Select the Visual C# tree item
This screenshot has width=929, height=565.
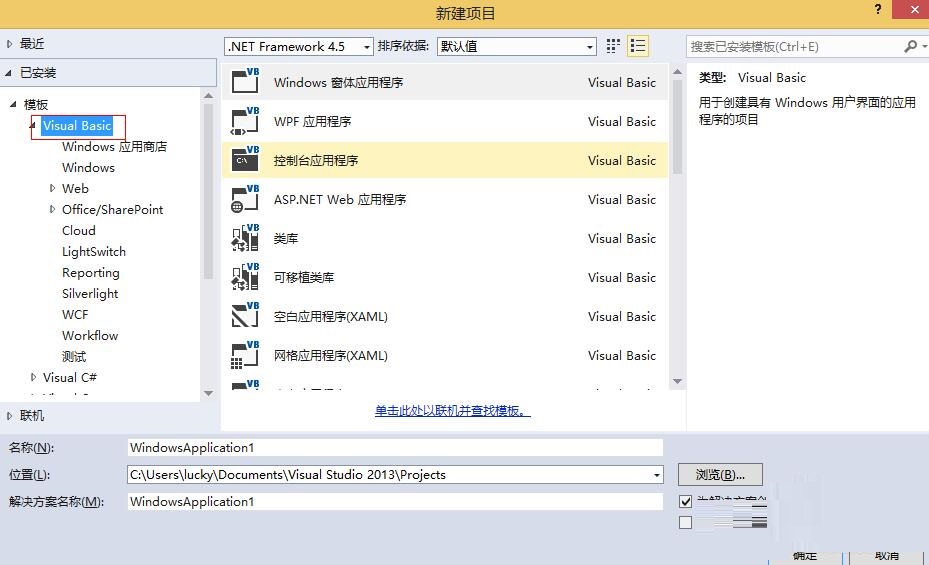[x=69, y=377]
